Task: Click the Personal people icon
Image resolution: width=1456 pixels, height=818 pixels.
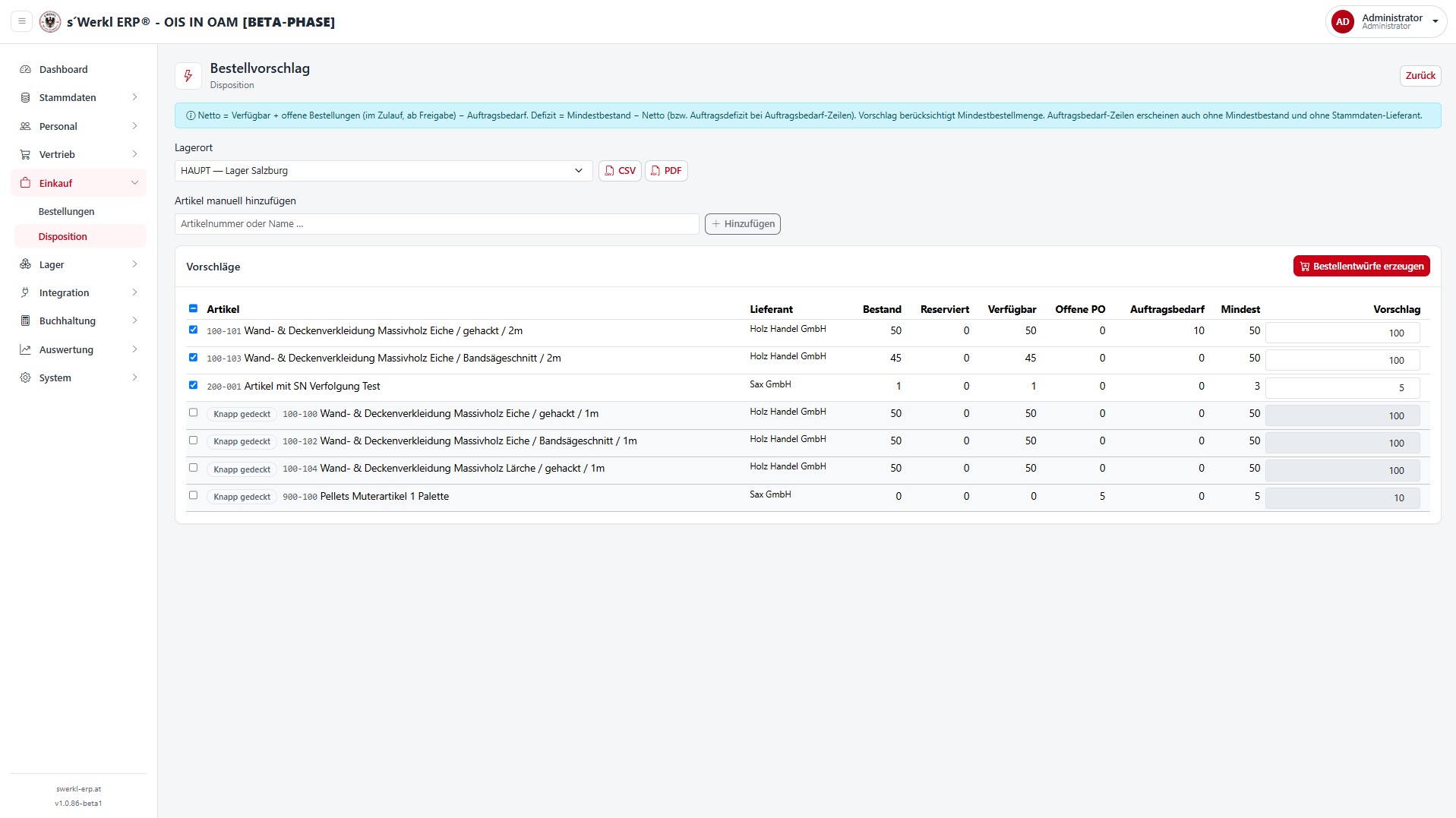Action: [25, 126]
